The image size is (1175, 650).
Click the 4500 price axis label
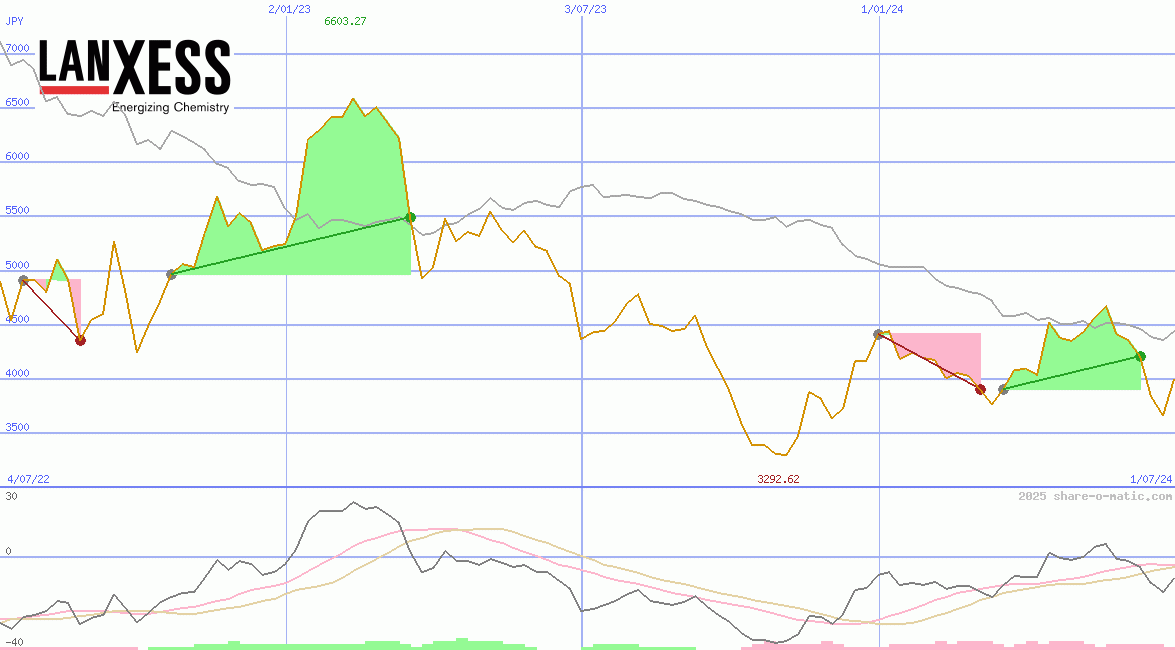(17, 319)
